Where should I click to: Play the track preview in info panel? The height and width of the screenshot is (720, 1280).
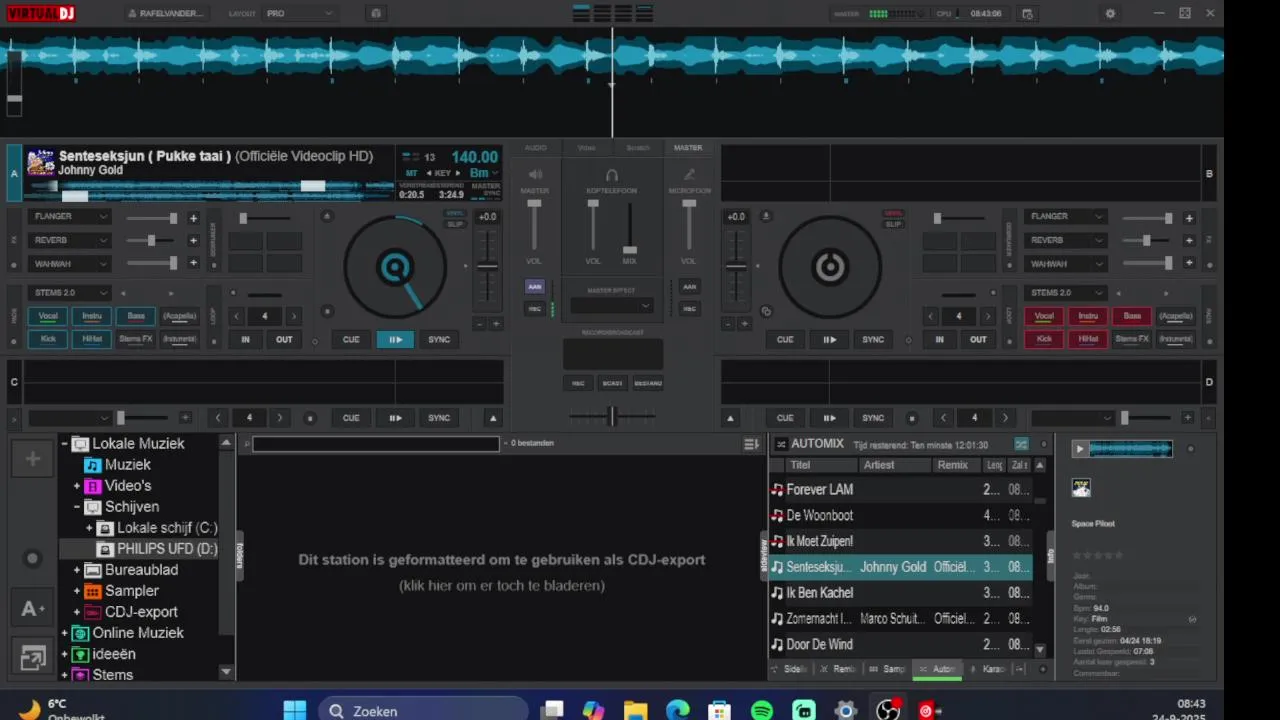(1079, 449)
